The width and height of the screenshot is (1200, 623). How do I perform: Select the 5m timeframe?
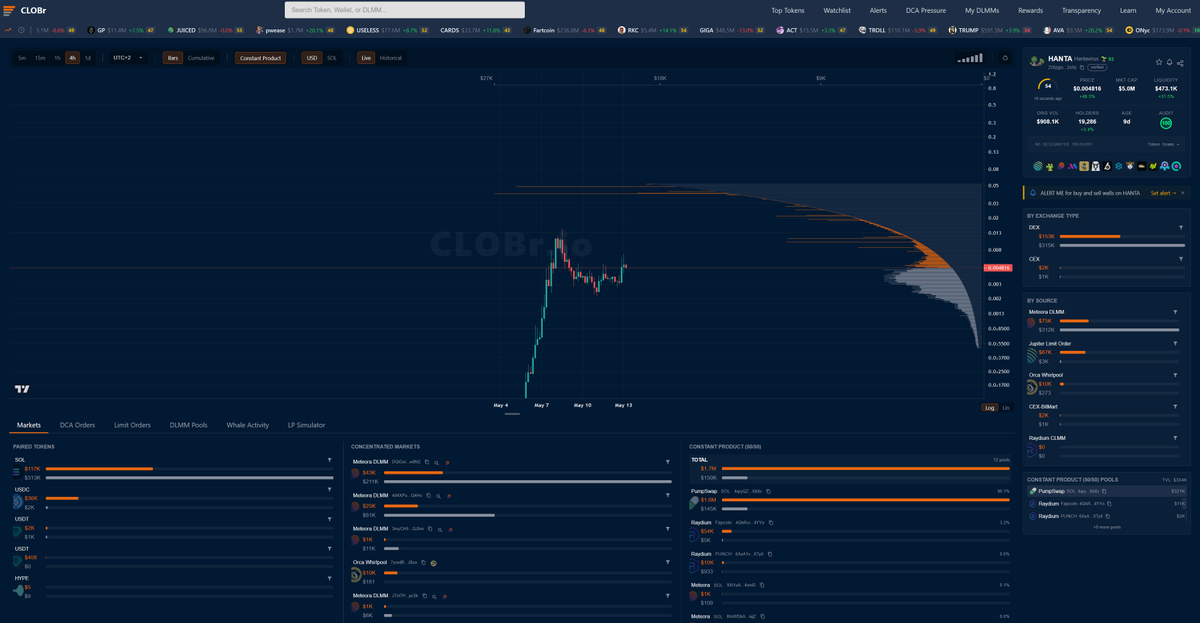pos(22,58)
